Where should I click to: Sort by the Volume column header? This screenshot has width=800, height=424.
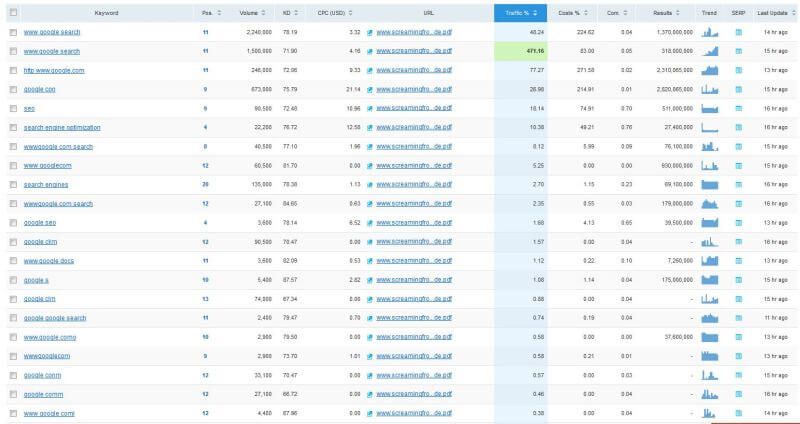click(x=252, y=13)
